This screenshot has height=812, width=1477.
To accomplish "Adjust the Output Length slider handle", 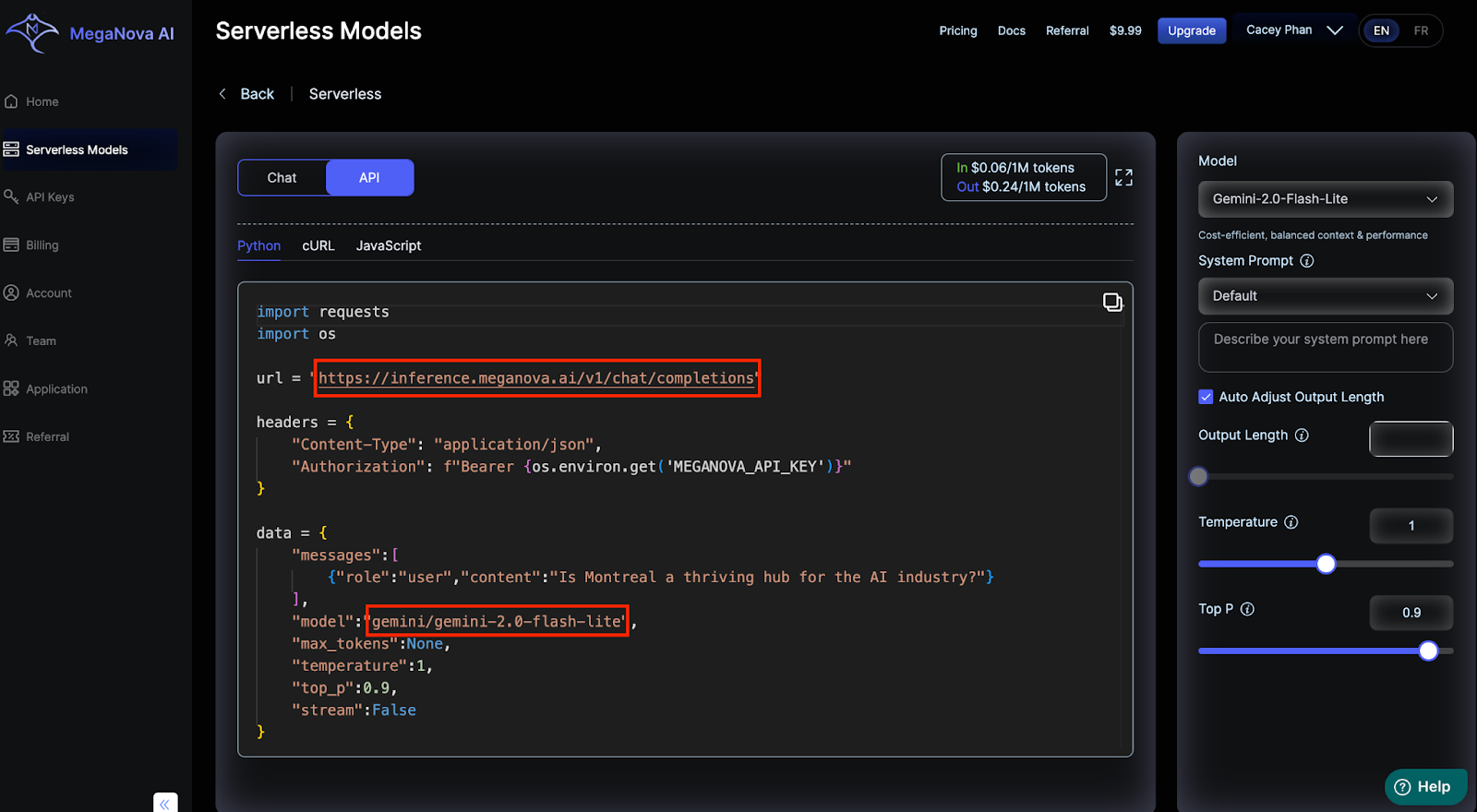I will pos(1198,476).
